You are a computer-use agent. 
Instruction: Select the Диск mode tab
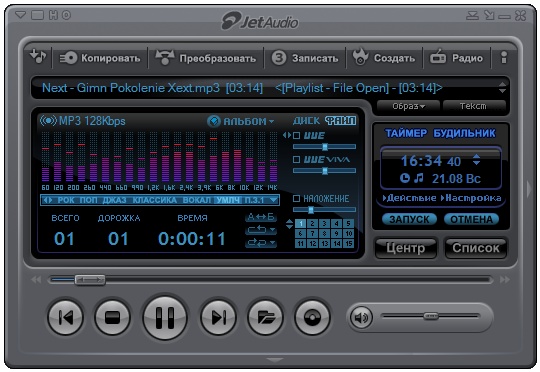(306, 121)
